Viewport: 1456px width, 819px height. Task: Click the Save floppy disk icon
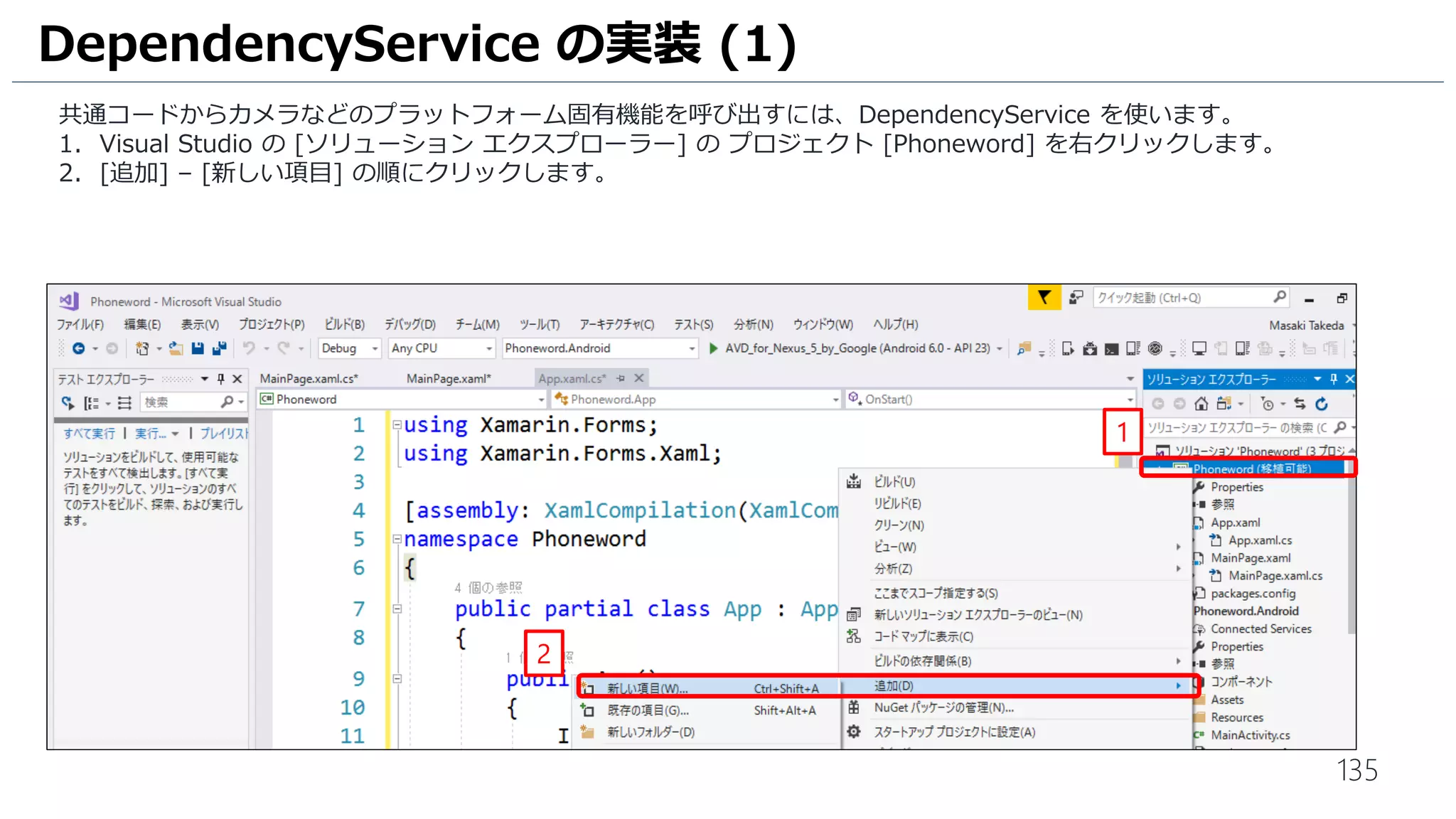point(198,348)
